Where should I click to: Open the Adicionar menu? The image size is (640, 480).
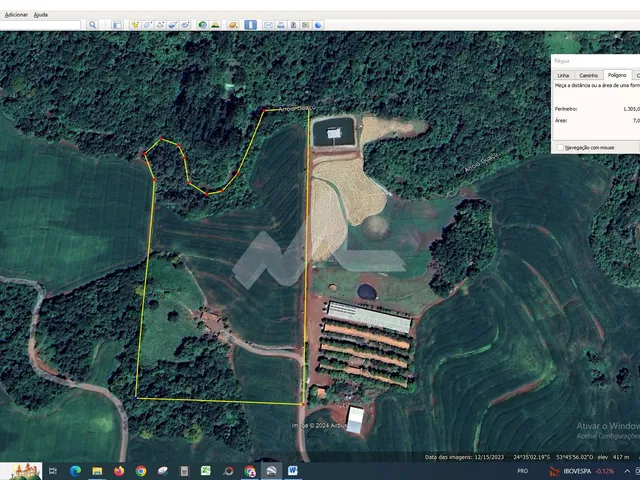tap(16, 15)
